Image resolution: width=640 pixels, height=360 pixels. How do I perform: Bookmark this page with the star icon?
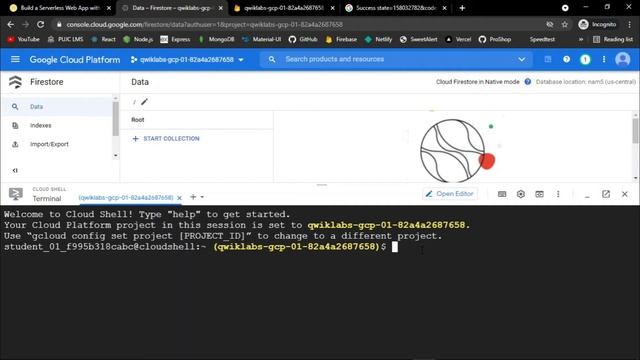pyautogui.click(x=564, y=24)
